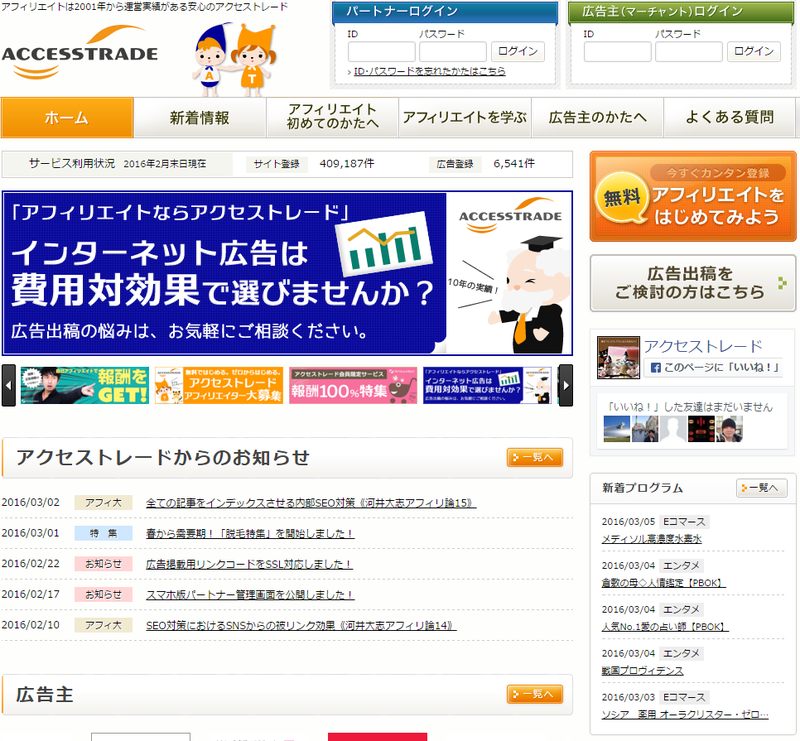Click 一覧へ button in 新着プログラム panel

point(762,488)
